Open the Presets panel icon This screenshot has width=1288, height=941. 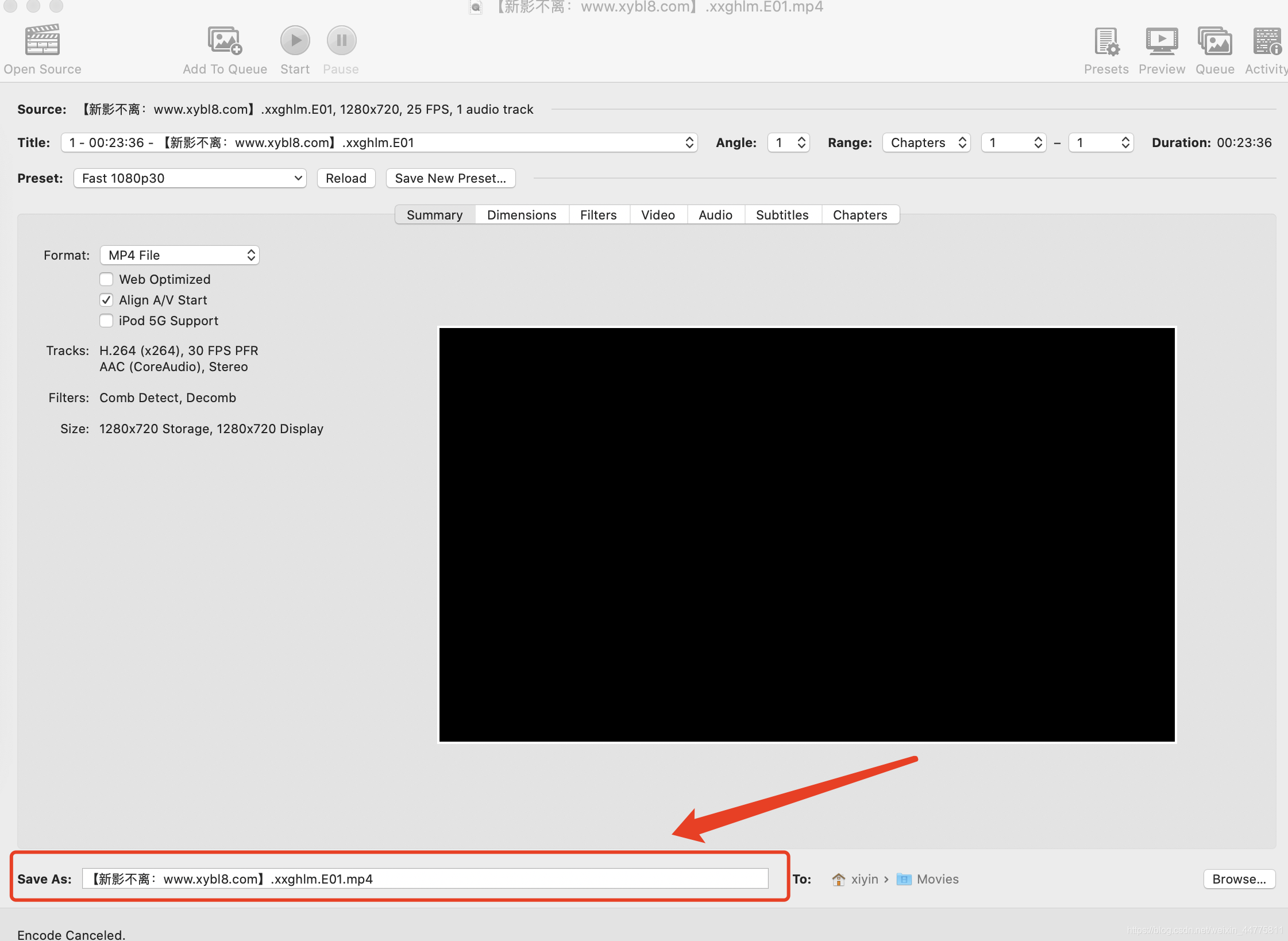[1106, 41]
